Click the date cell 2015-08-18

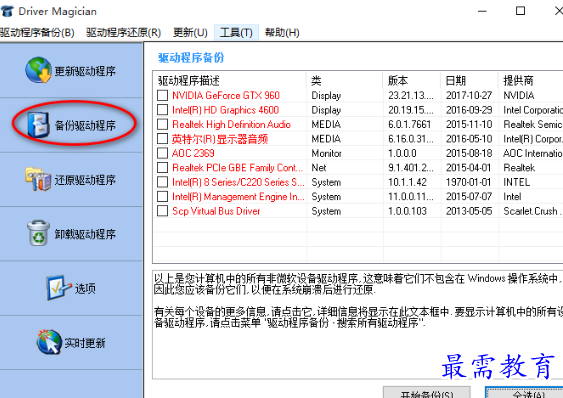coord(469,153)
